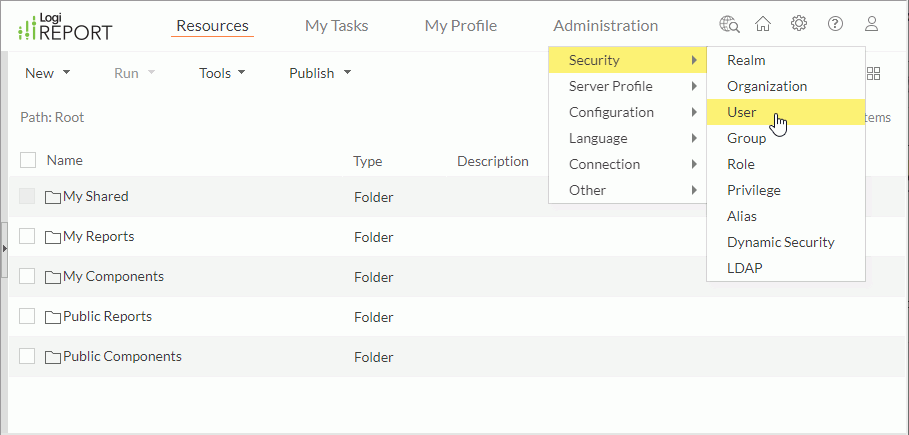The height and width of the screenshot is (435, 909).
Task: Go to the Home icon
Action: (763, 25)
